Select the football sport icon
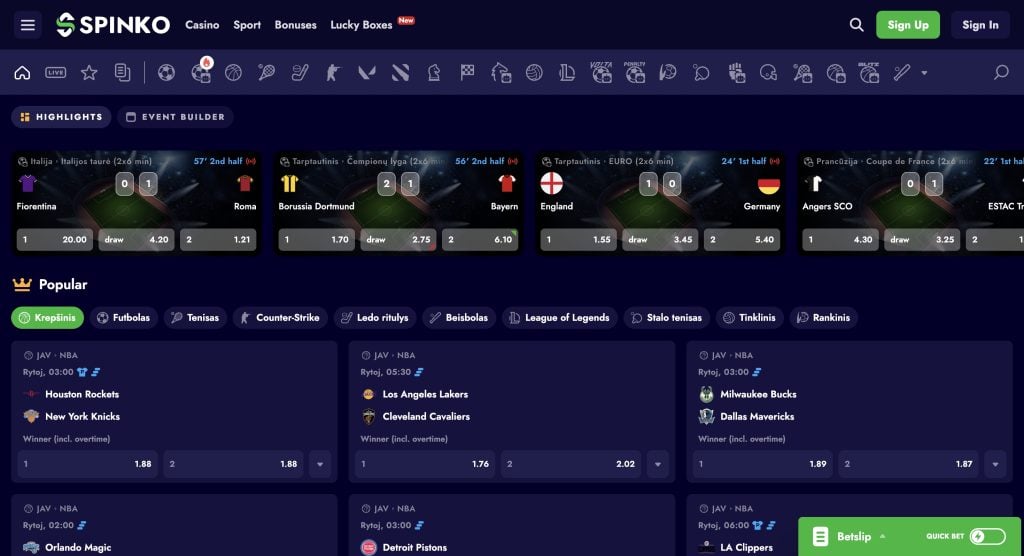This screenshot has width=1024, height=556. click(x=167, y=73)
